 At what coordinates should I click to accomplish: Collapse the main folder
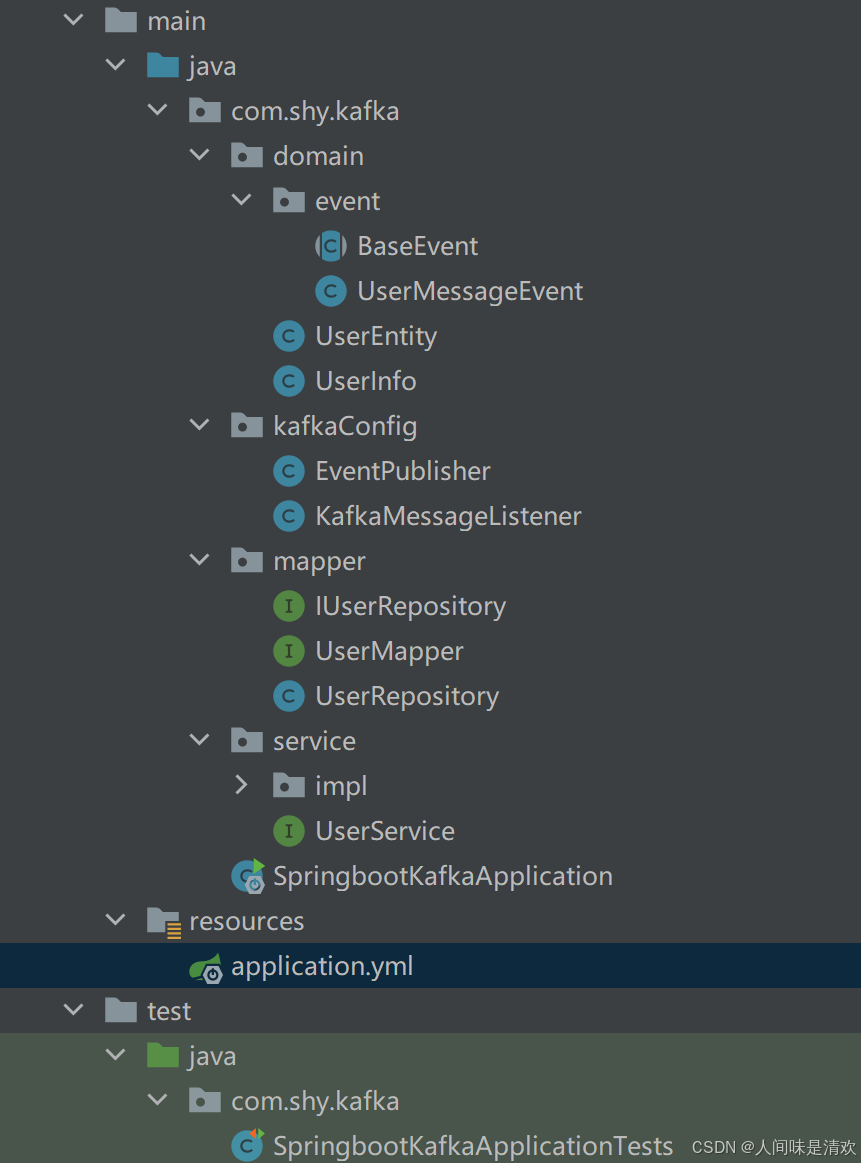(x=72, y=20)
